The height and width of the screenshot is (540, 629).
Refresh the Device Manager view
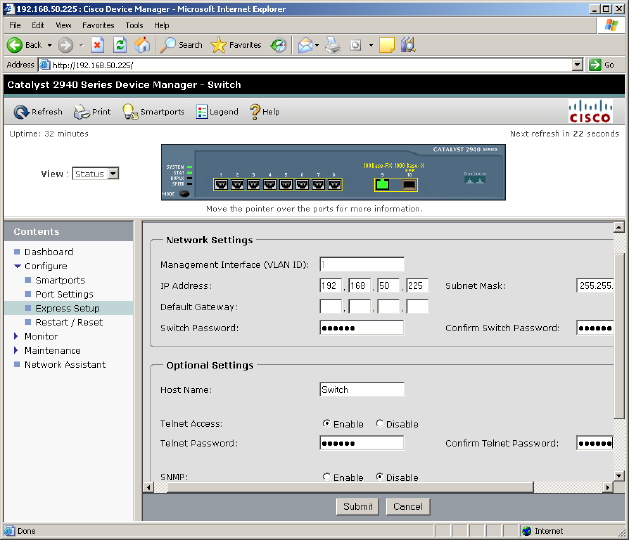[x=38, y=112]
